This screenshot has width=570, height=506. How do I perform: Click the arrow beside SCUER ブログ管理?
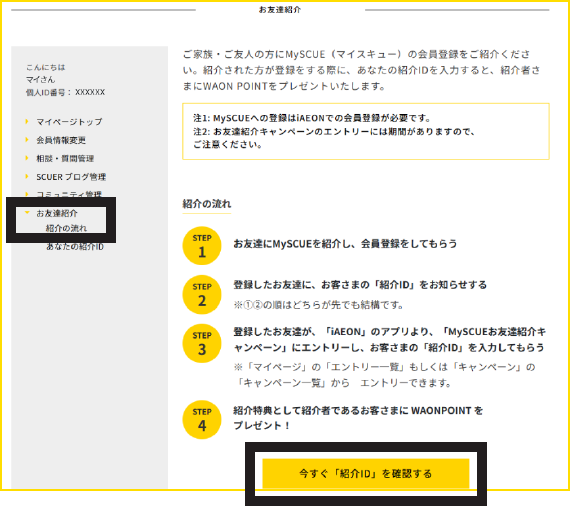click(27, 177)
